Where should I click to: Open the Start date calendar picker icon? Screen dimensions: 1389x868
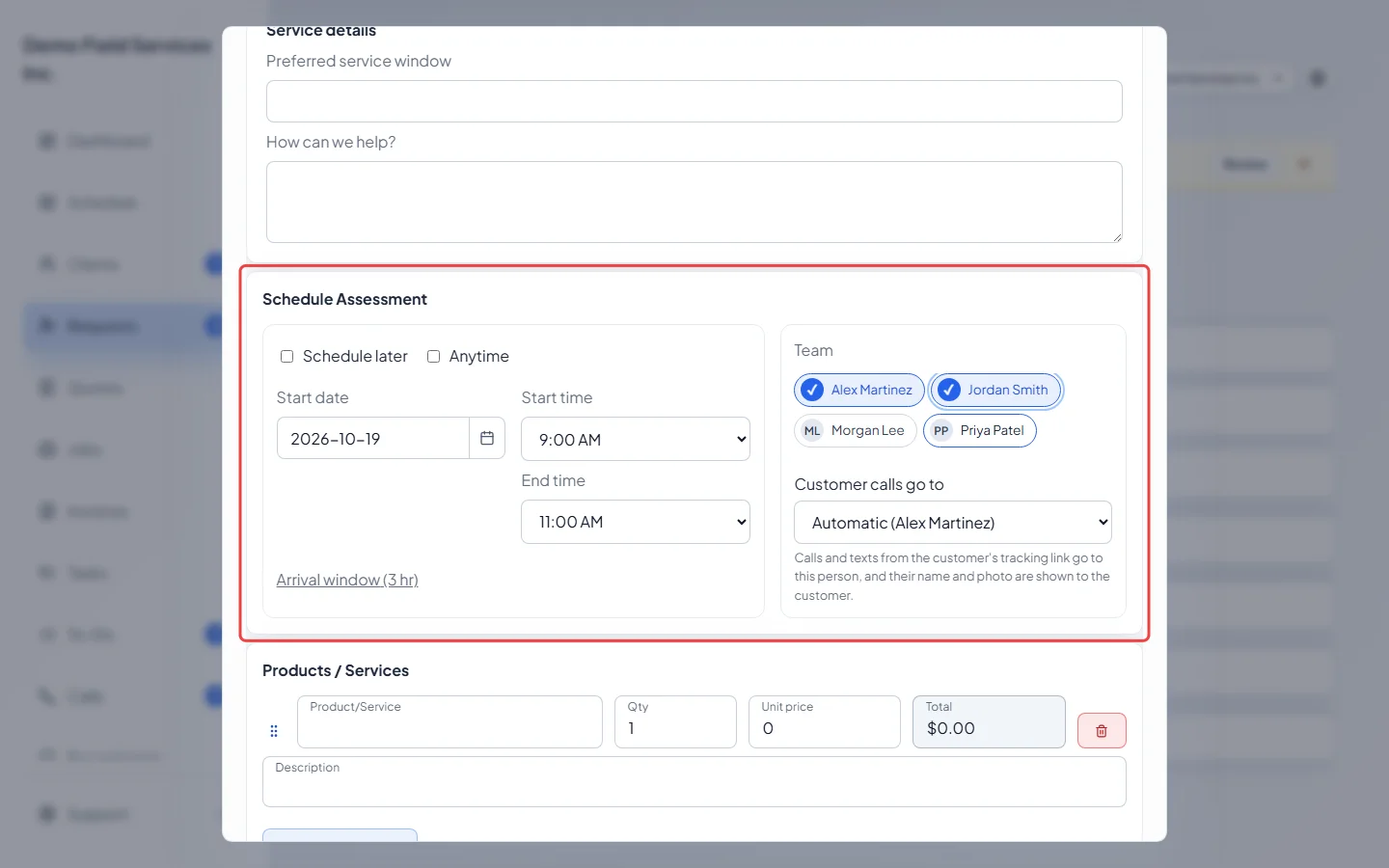[487, 438]
